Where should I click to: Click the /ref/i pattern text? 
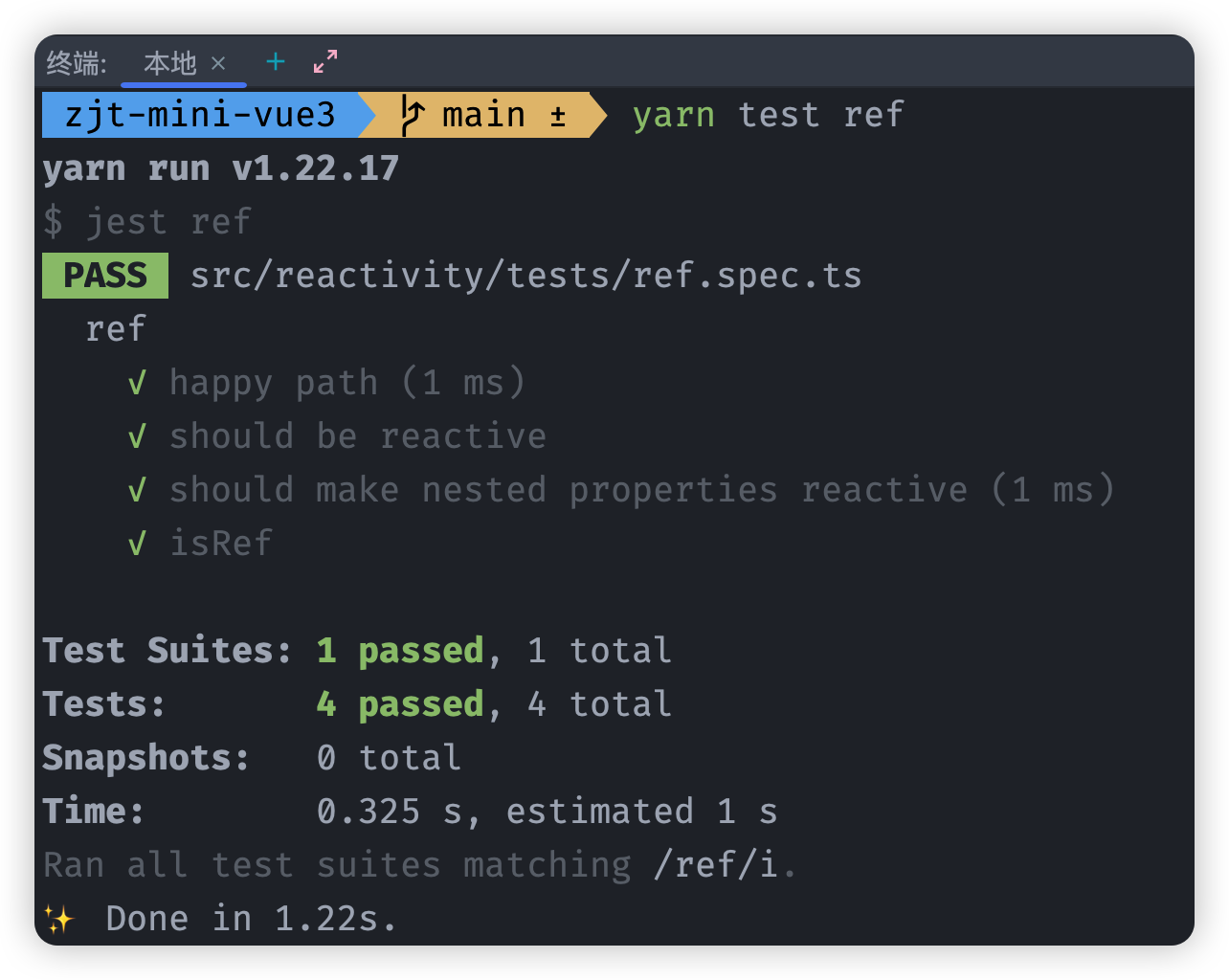[715, 865]
